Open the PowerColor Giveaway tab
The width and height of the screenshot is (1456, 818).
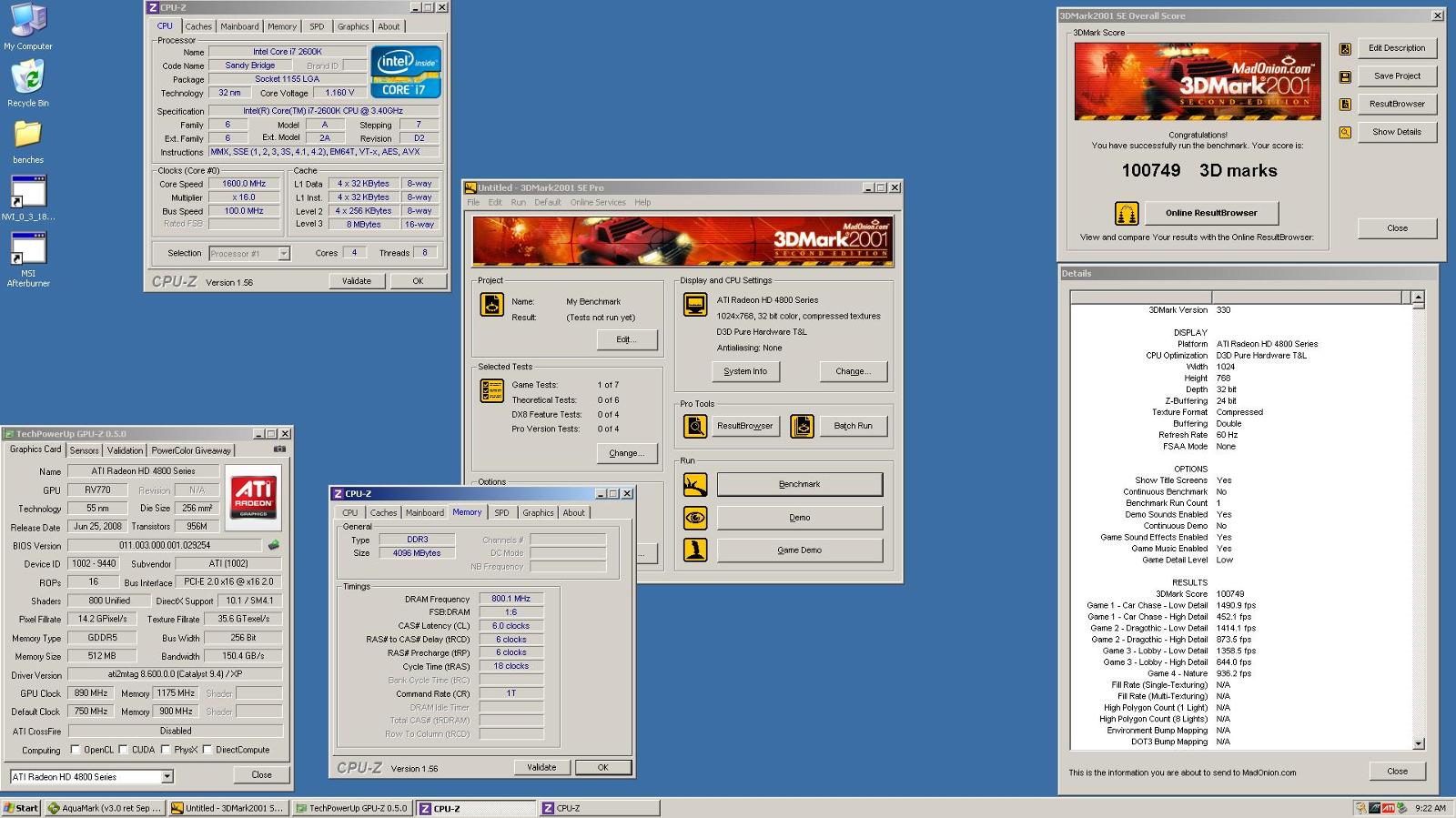point(191,450)
